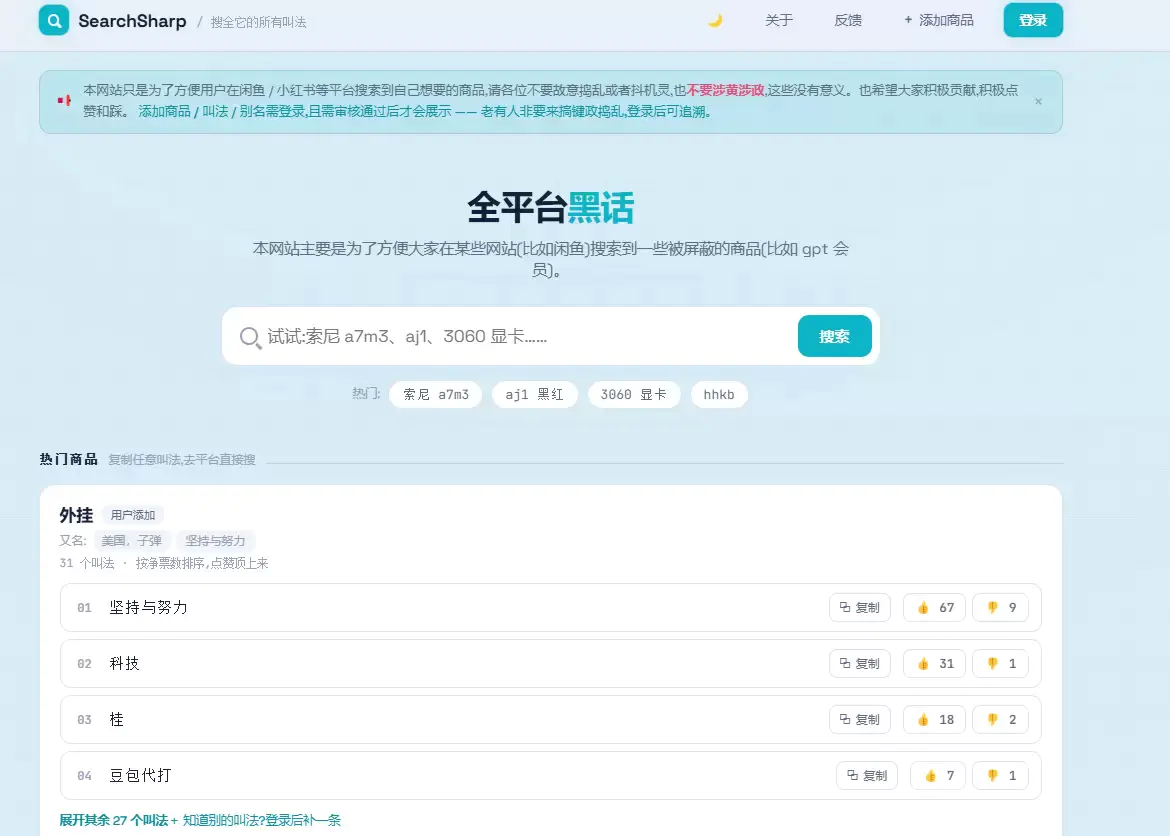
Task: Click the 登录 button
Action: (1033, 20)
